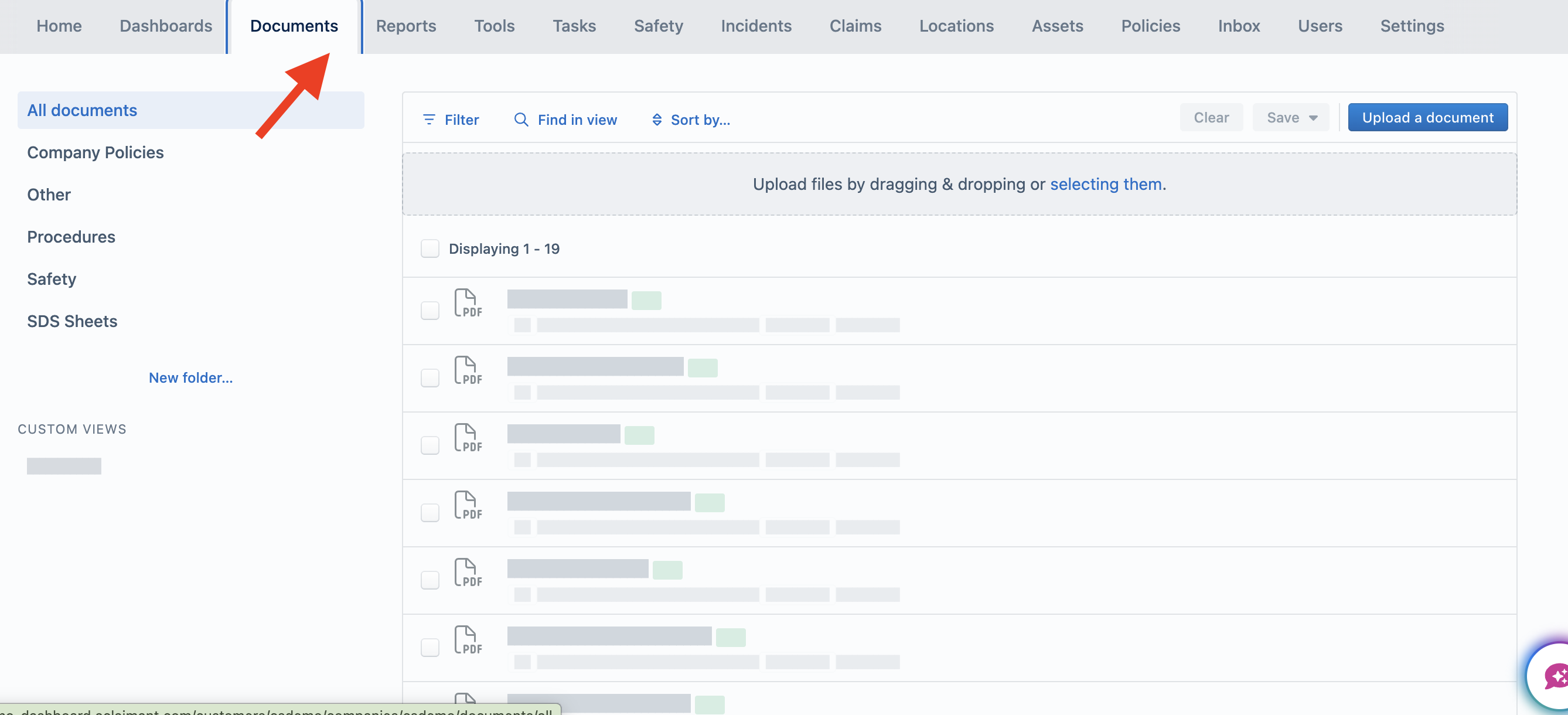Switch to the Tasks tab

tap(574, 26)
